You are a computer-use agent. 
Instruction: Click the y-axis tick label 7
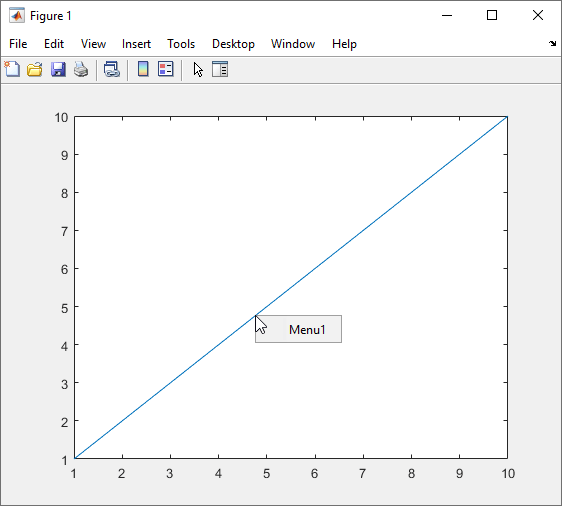coord(65,231)
